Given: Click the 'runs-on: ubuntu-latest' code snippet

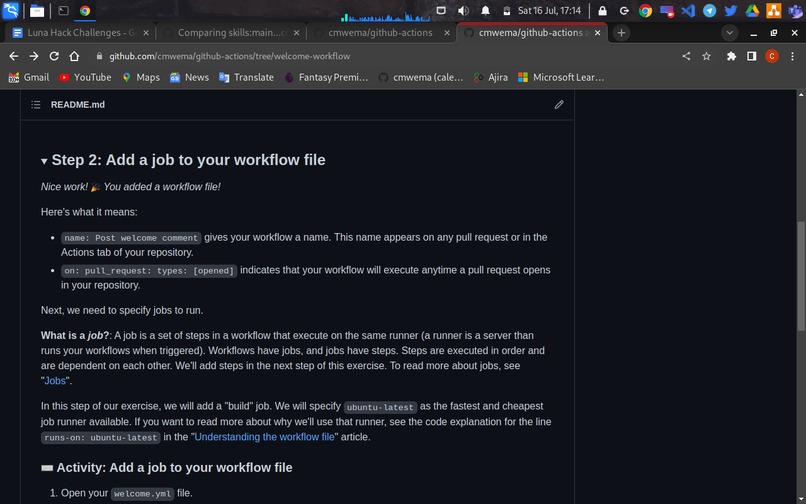Looking at the screenshot, I should 101,438.
